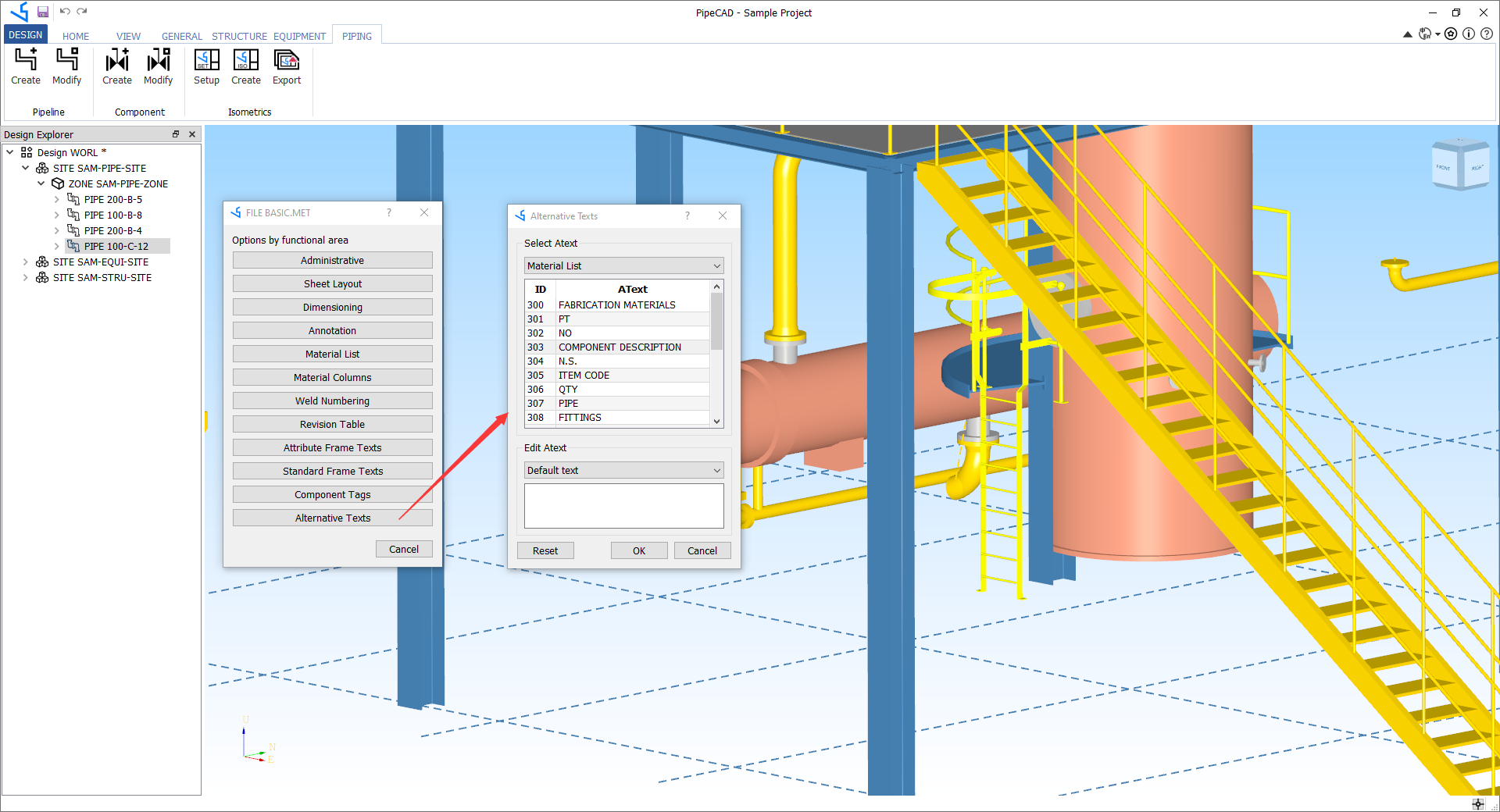Click the Atext list scrollbar up arrow
This screenshot has height=812, width=1500.
716,287
